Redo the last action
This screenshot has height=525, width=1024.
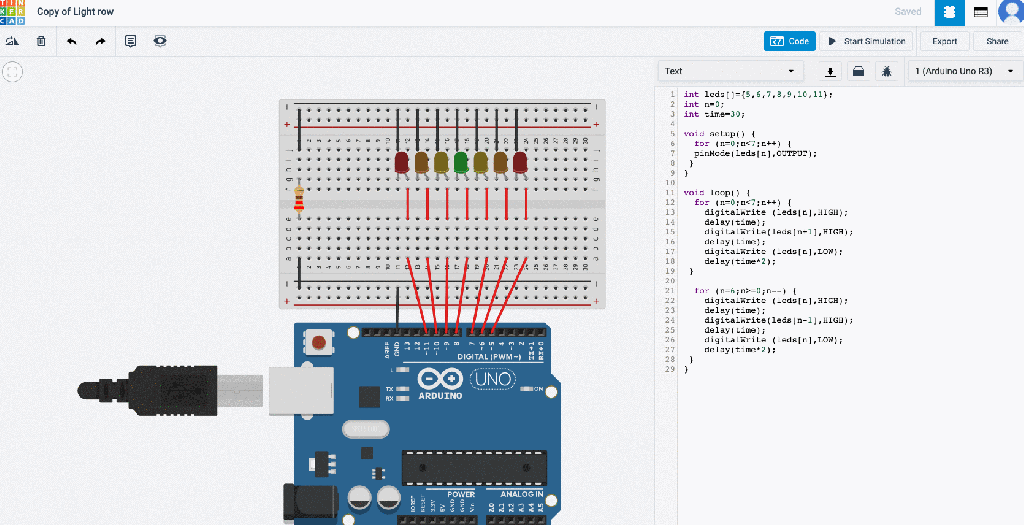point(100,41)
